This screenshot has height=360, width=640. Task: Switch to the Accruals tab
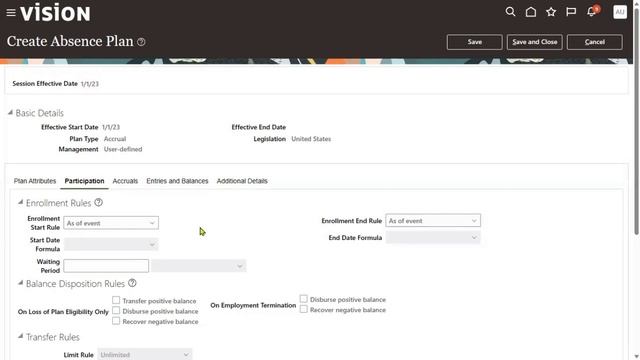[125, 181]
